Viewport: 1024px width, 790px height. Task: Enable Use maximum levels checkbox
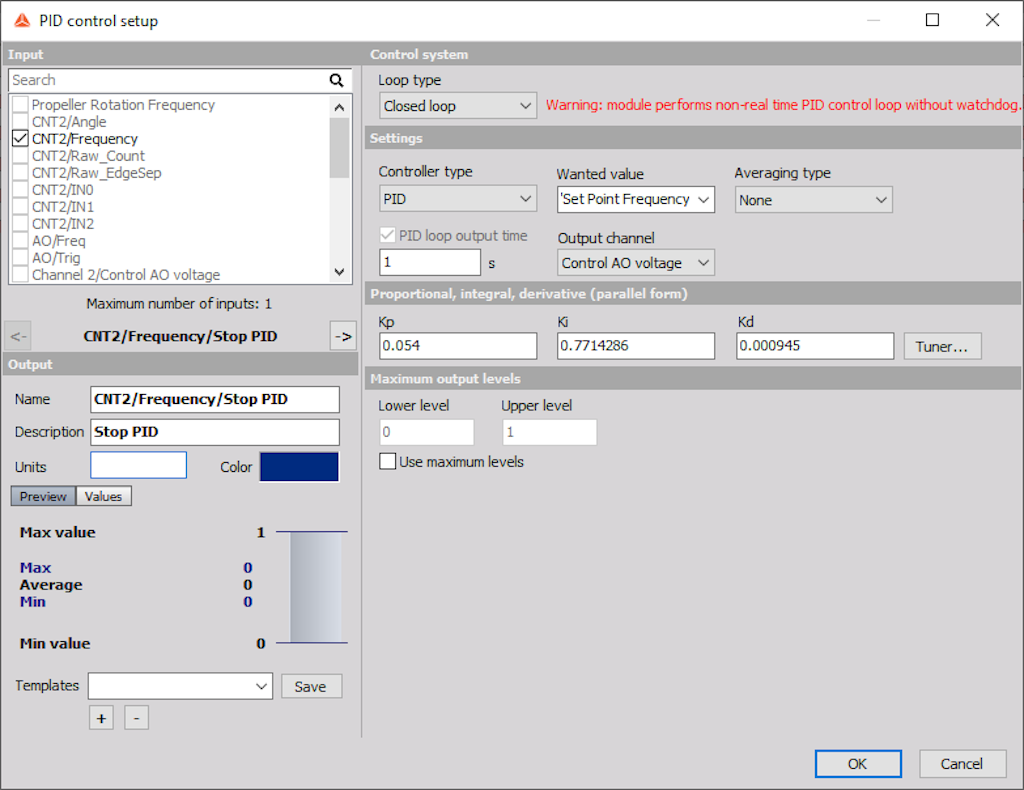point(387,462)
